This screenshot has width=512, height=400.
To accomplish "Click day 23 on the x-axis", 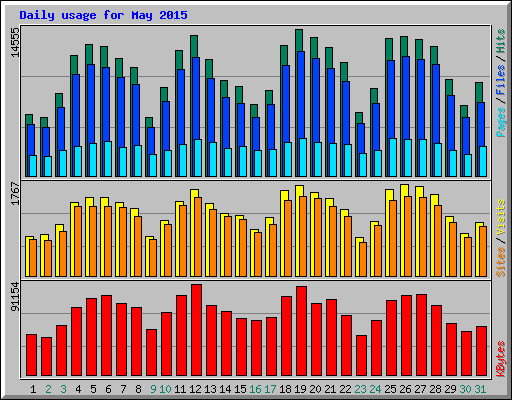I will point(360,389).
